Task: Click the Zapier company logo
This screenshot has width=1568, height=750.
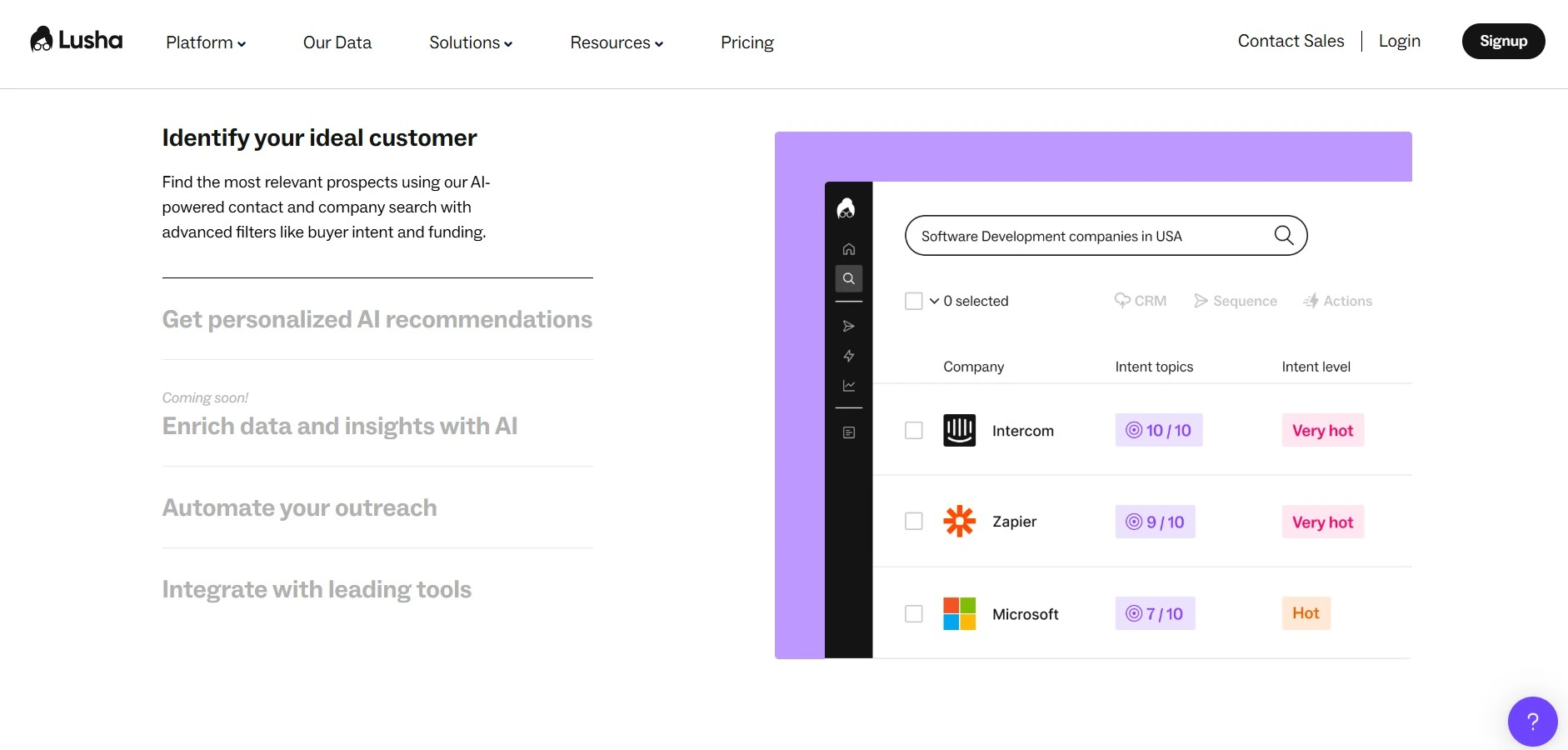Action: 960,521
